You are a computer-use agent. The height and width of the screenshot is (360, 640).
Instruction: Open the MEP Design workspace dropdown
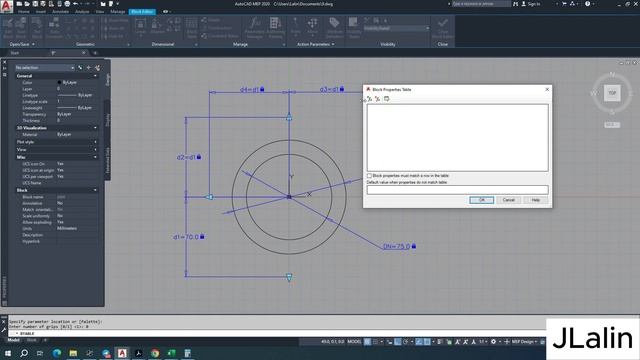pyautogui.click(x=525, y=342)
